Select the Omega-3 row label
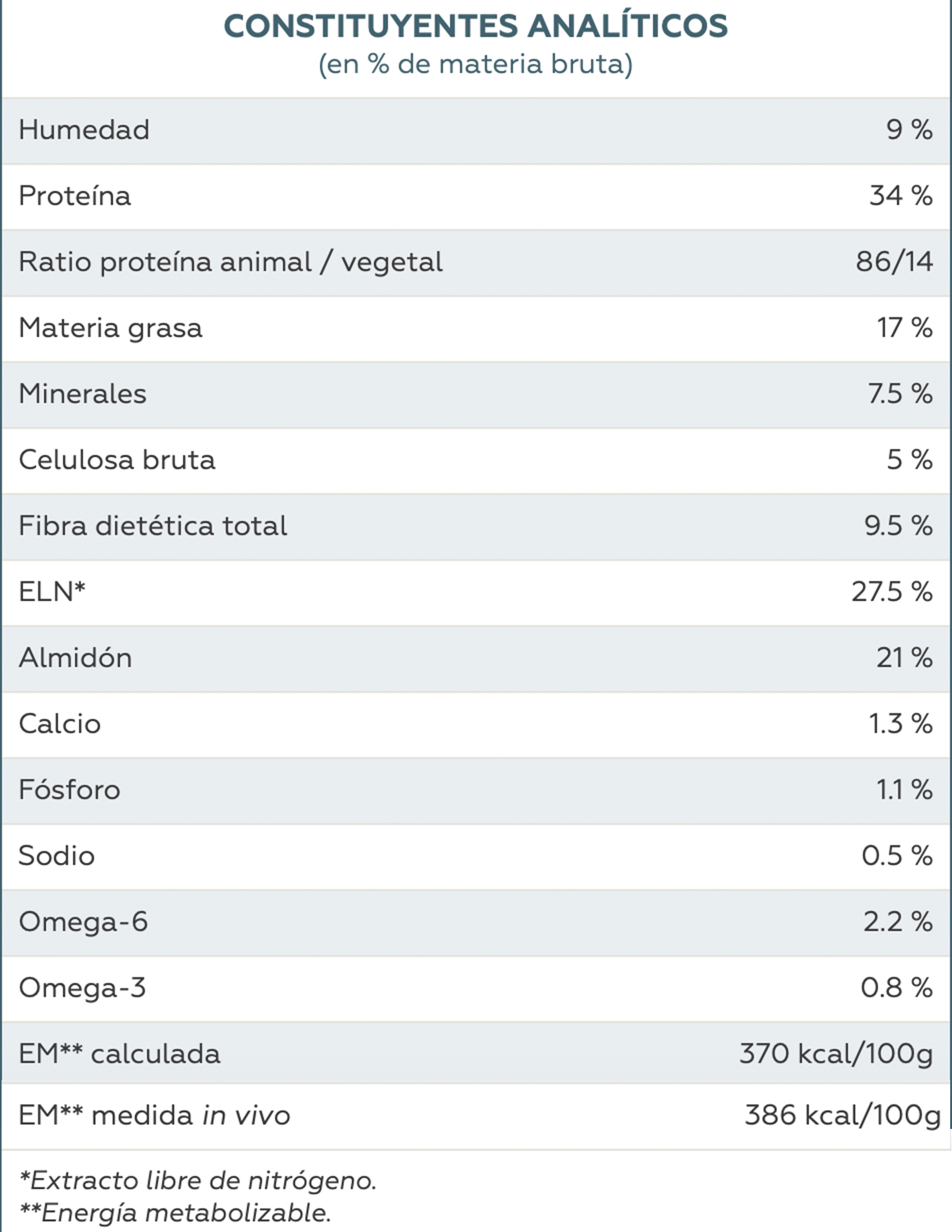 (83, 988)
